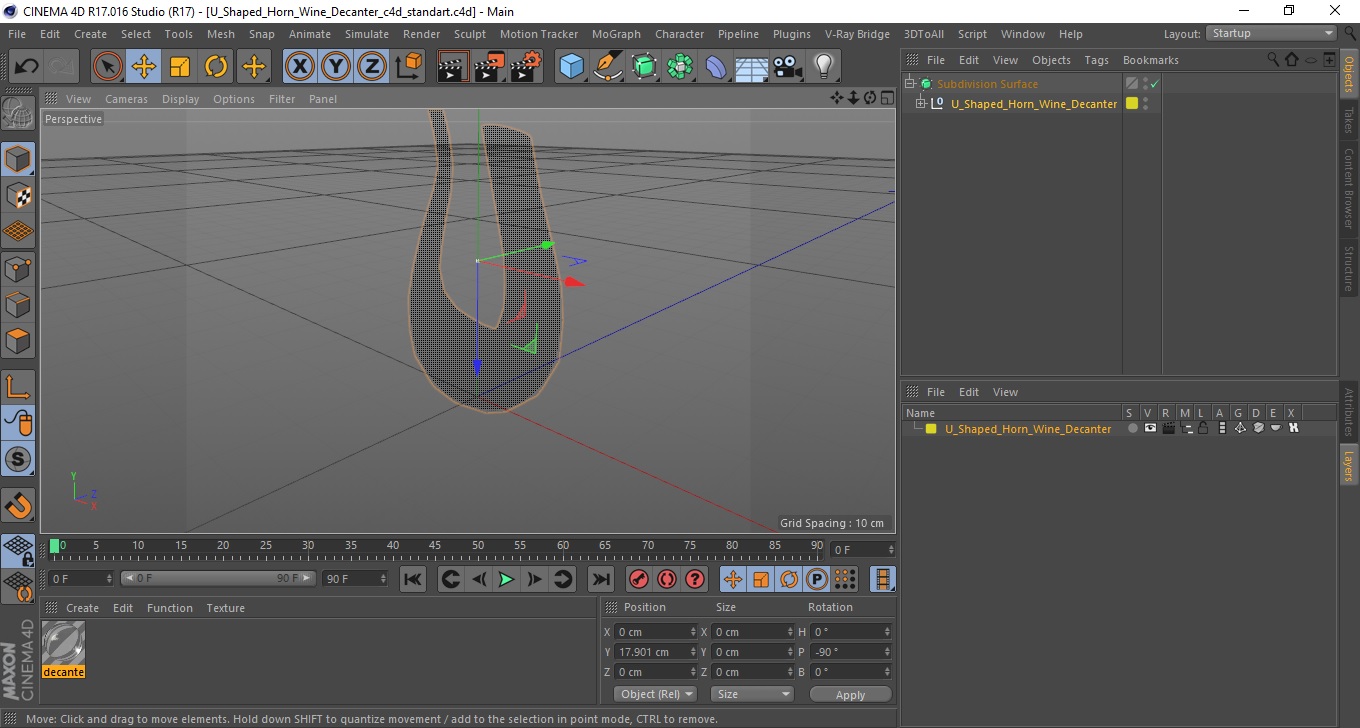The width and height of the screenshot is (1360, 728).
Task: Toggle layer Solo dot
Action: tap(1132, 428)
